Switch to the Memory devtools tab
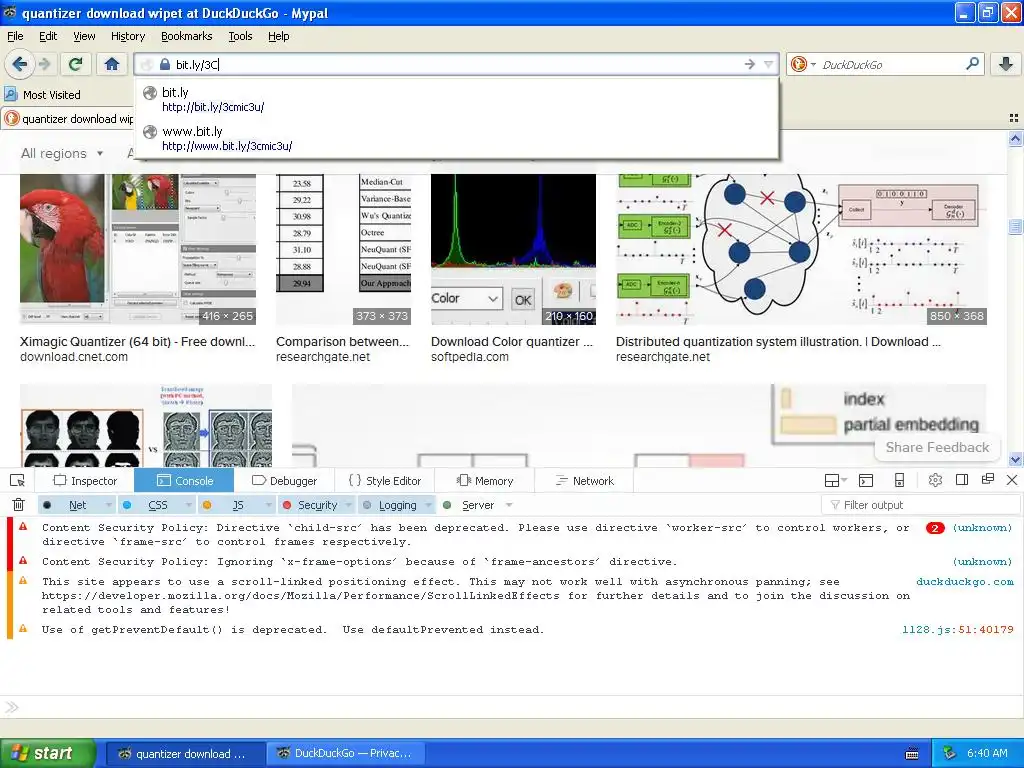The height and width of the screenshot is (768, 1024). point(485,481)
